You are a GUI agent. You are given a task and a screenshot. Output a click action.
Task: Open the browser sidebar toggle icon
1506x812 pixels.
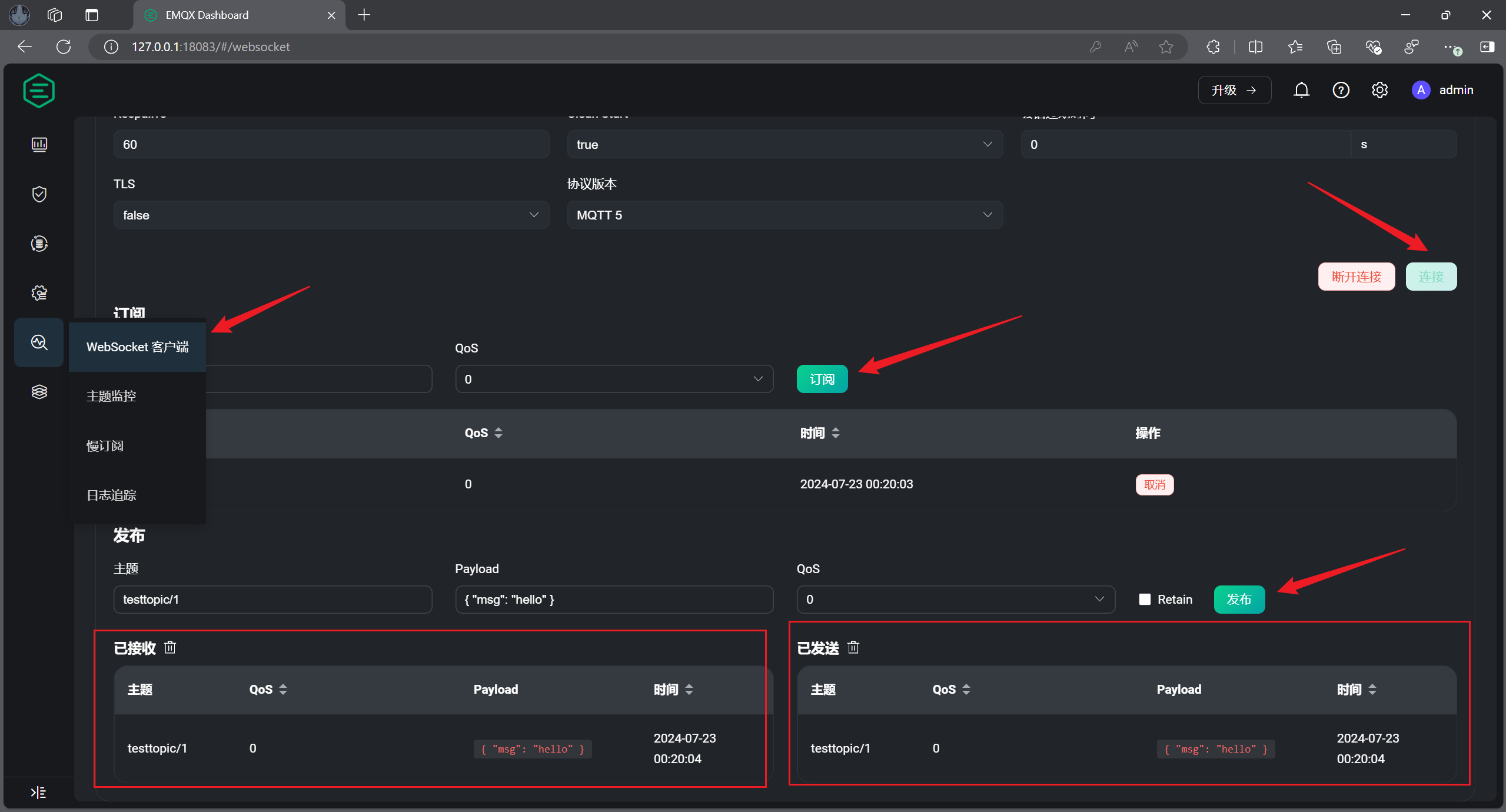tap(1487, 46)
